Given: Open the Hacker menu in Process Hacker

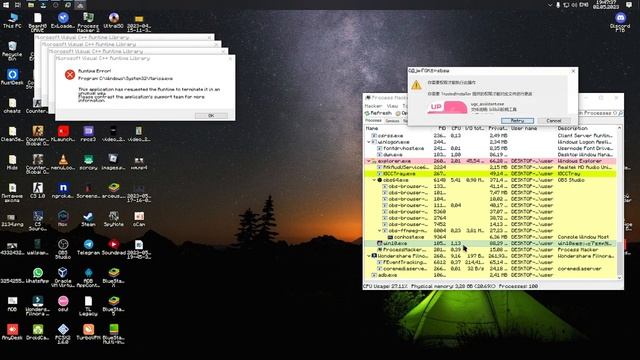Looking at the screenshot, I should pos(373,106).
